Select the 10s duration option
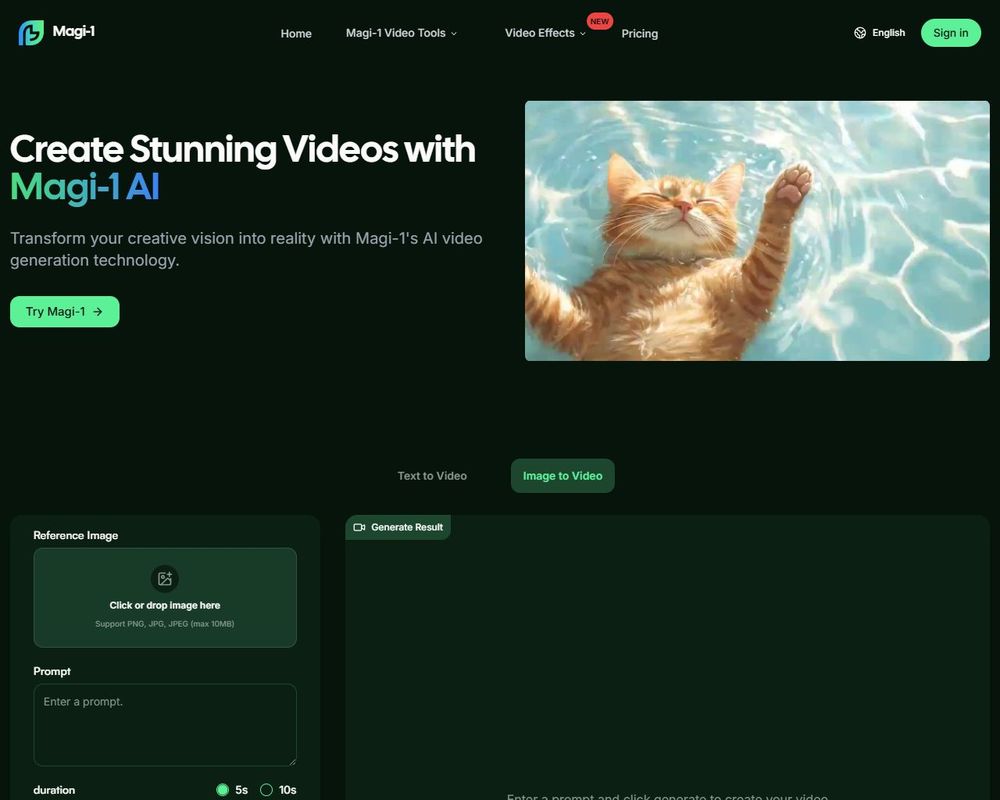 267,789
